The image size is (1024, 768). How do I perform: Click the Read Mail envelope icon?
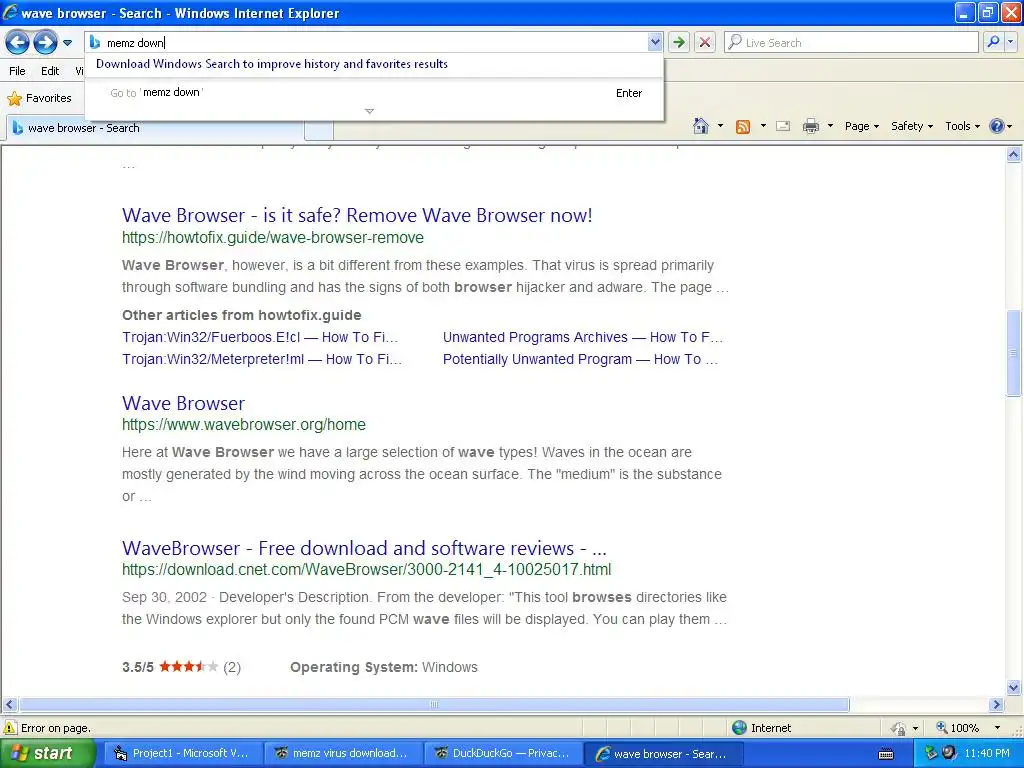(x=783, y=126)
